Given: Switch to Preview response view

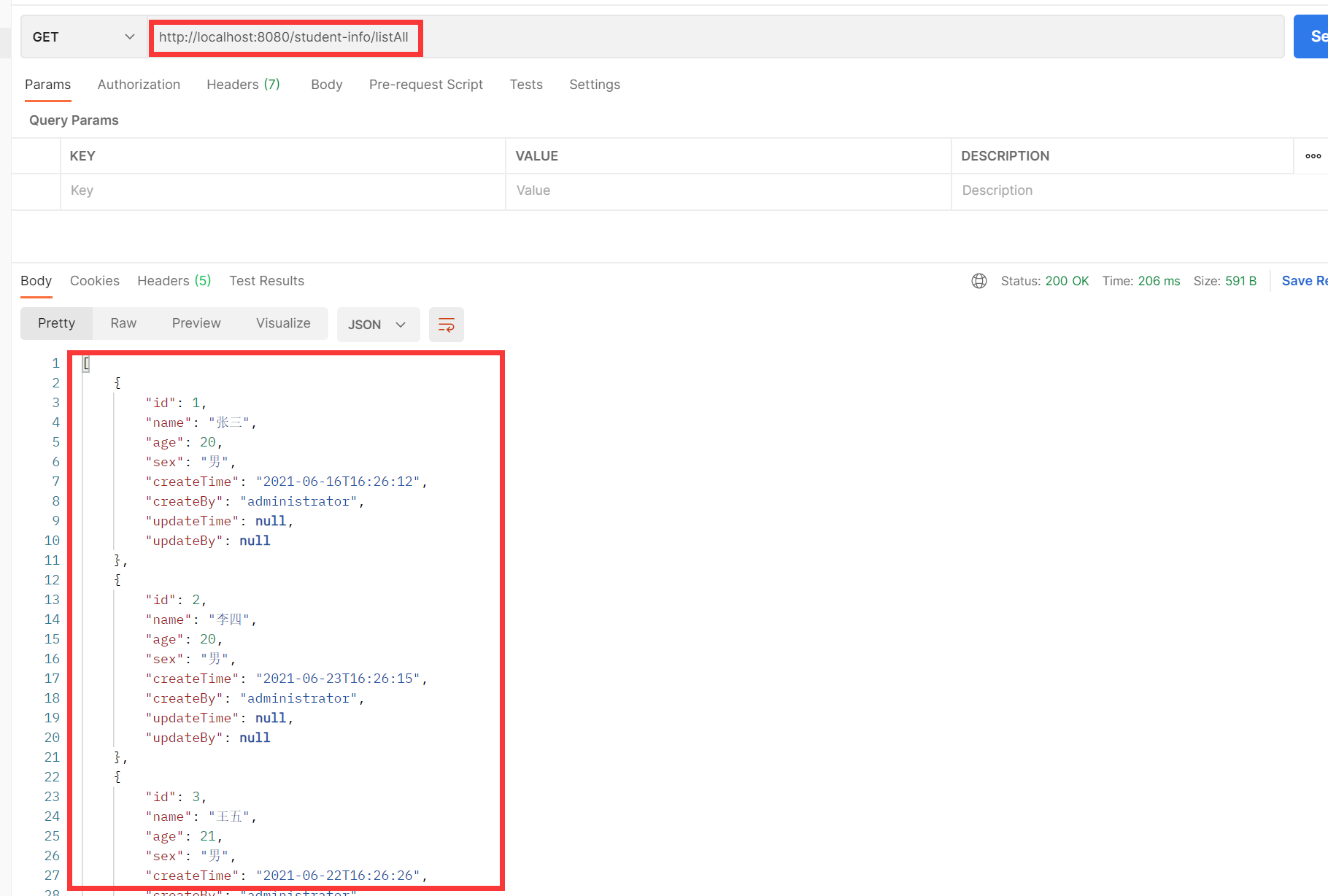Looking at the screenshot, I should click(196, 323).
